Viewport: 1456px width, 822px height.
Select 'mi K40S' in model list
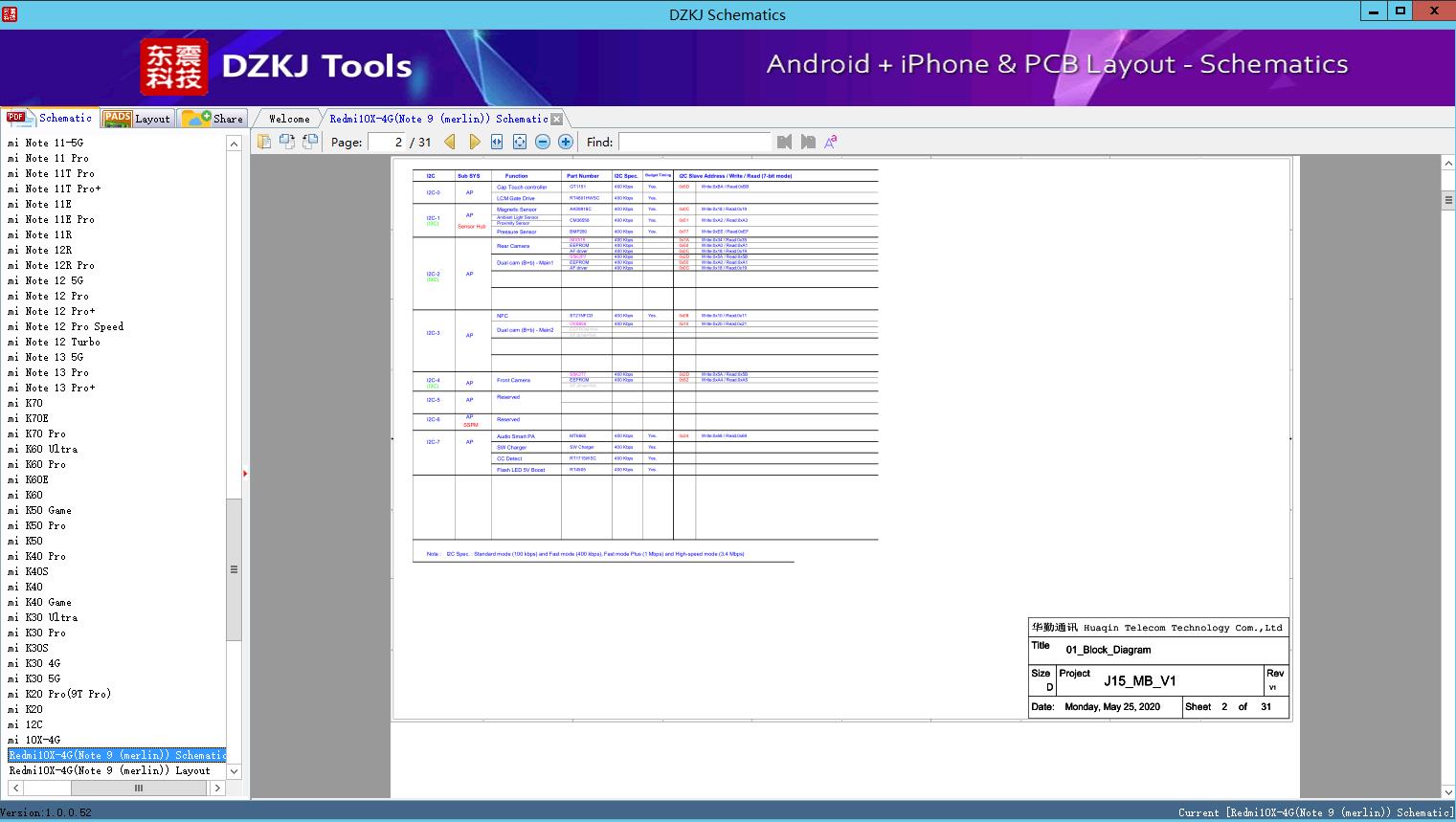tap(28, 571)
